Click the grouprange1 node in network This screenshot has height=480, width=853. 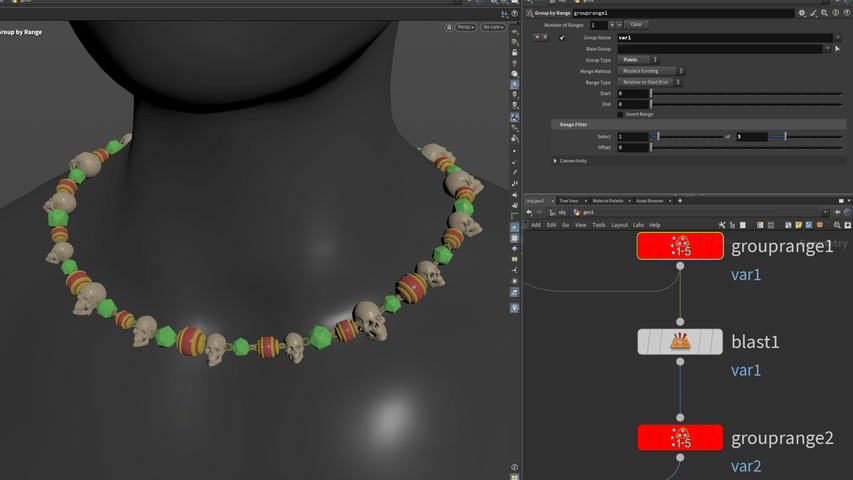[x=680, y=246]
